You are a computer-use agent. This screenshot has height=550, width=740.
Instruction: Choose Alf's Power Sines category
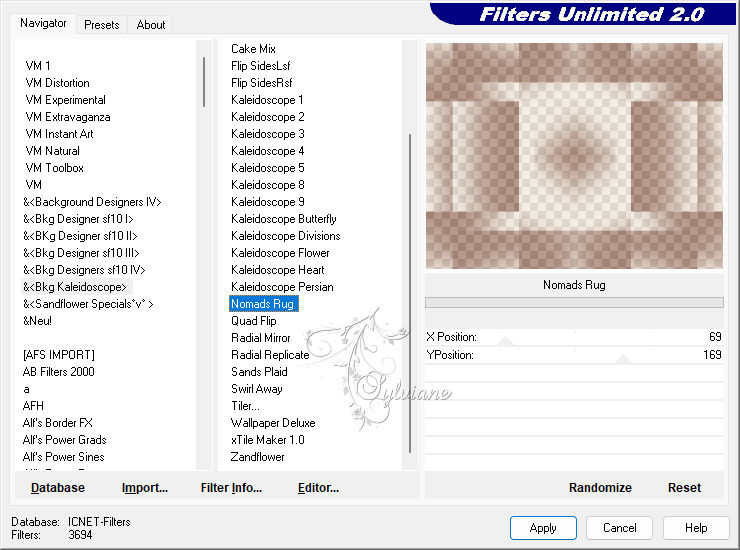pos(63,457)
